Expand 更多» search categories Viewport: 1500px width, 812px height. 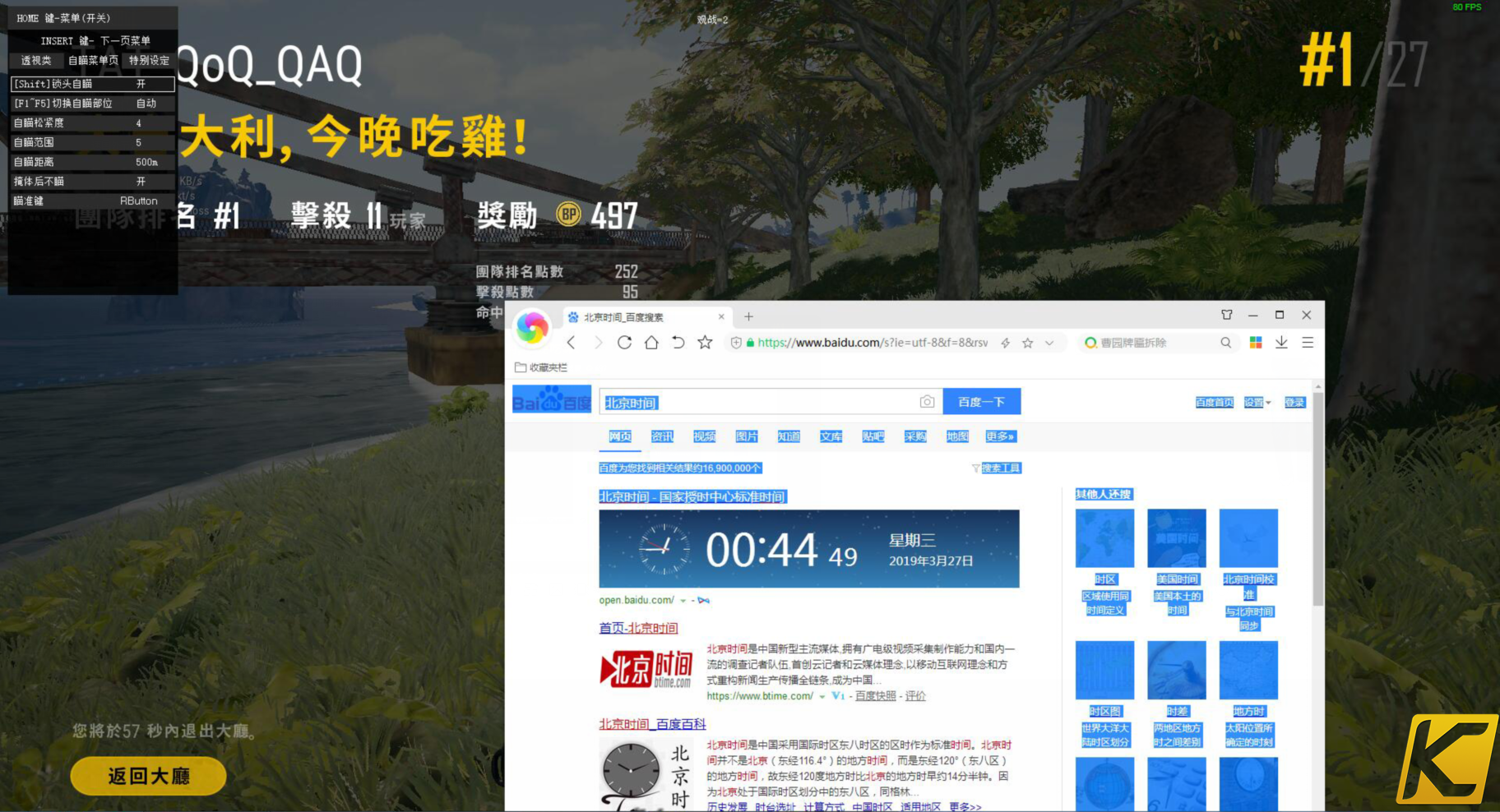click(1000, 436)
